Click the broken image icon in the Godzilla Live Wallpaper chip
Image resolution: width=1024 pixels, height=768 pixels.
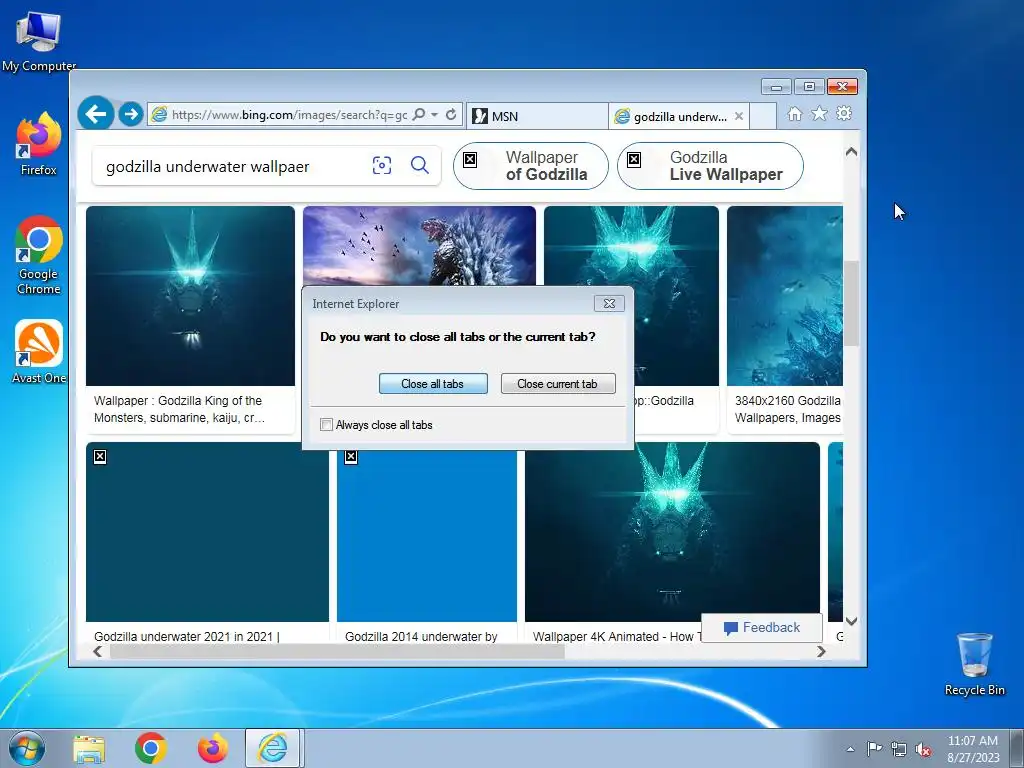click(x=634, y=159)
